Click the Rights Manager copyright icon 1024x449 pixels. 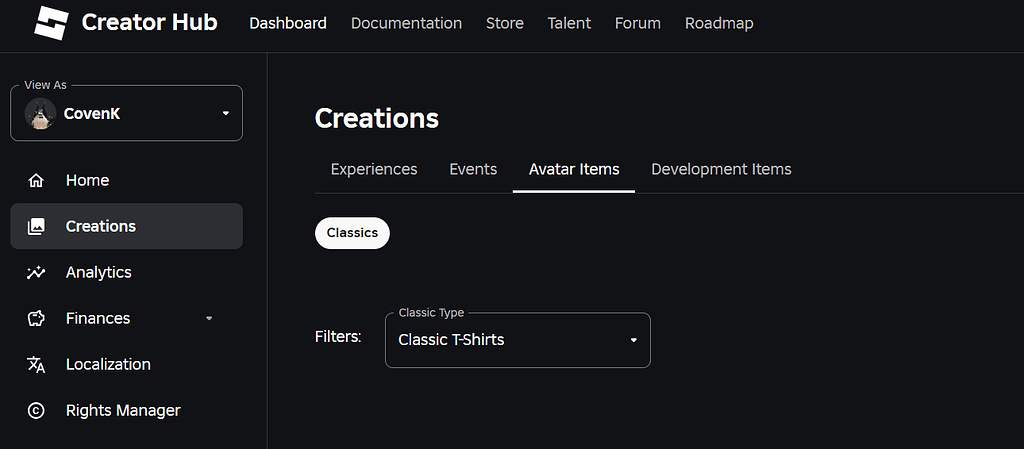coord(36,410)
